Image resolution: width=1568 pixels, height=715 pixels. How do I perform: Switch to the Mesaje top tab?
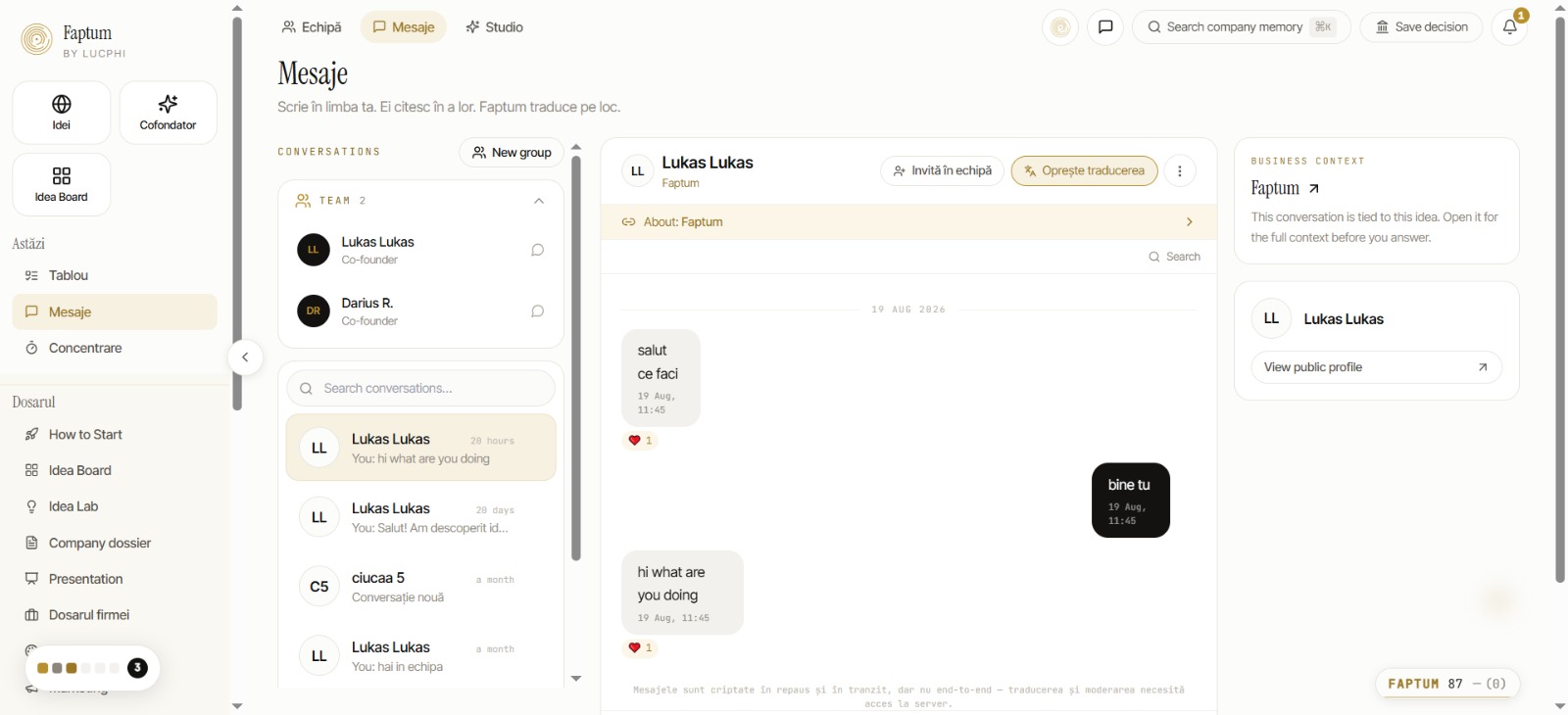[x=404, y=27]
